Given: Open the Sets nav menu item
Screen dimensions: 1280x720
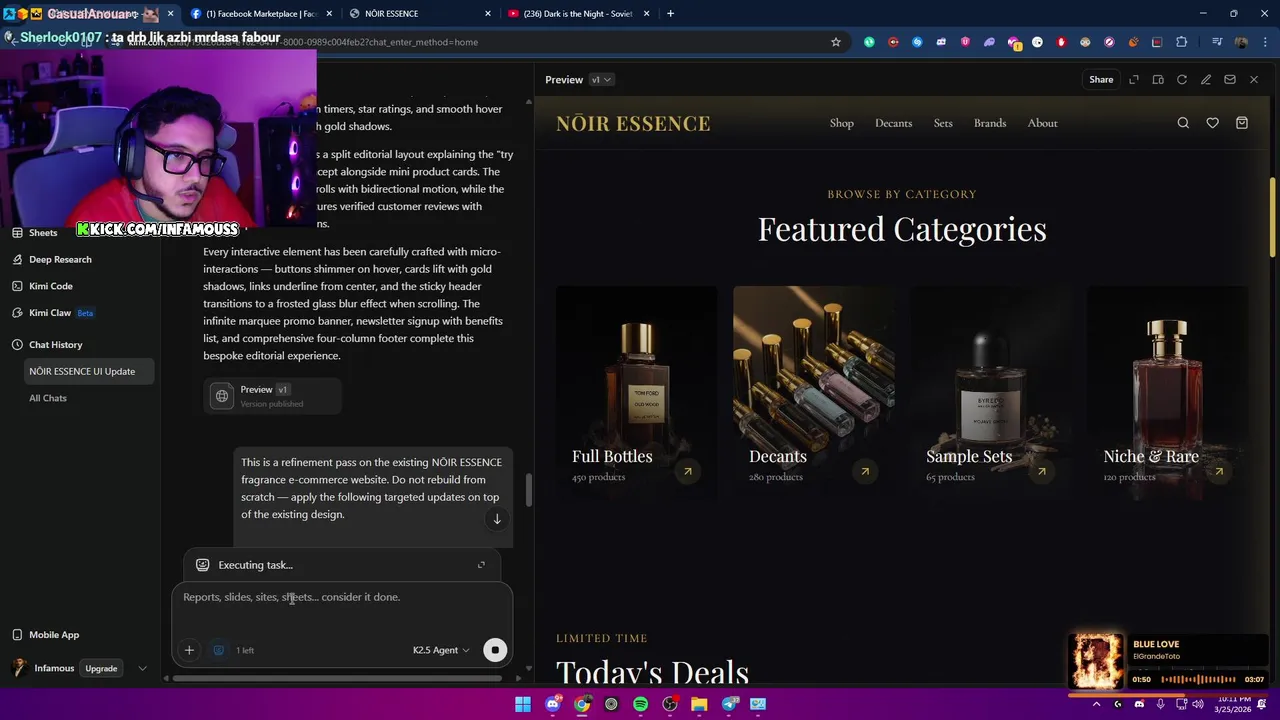Looking at the screenshot, I should [x=943, y=123].
